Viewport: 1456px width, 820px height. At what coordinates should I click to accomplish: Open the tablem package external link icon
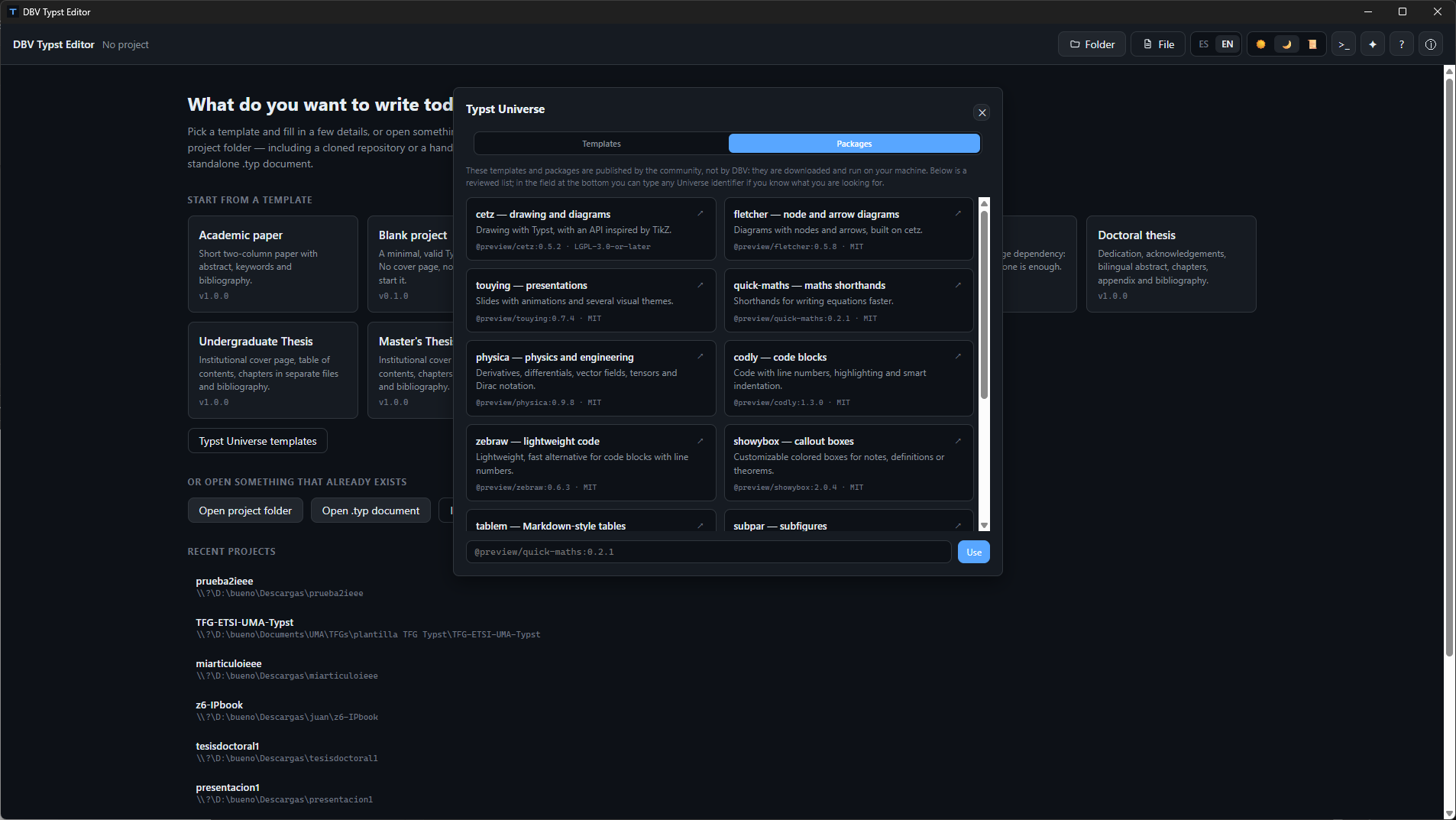tap(700, 526)
